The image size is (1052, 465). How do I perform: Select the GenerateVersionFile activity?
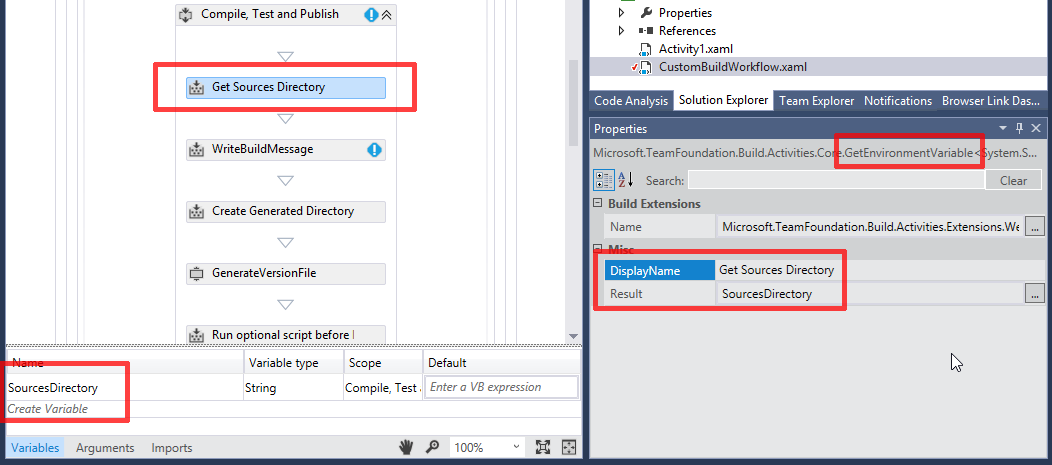coord(285,273)
